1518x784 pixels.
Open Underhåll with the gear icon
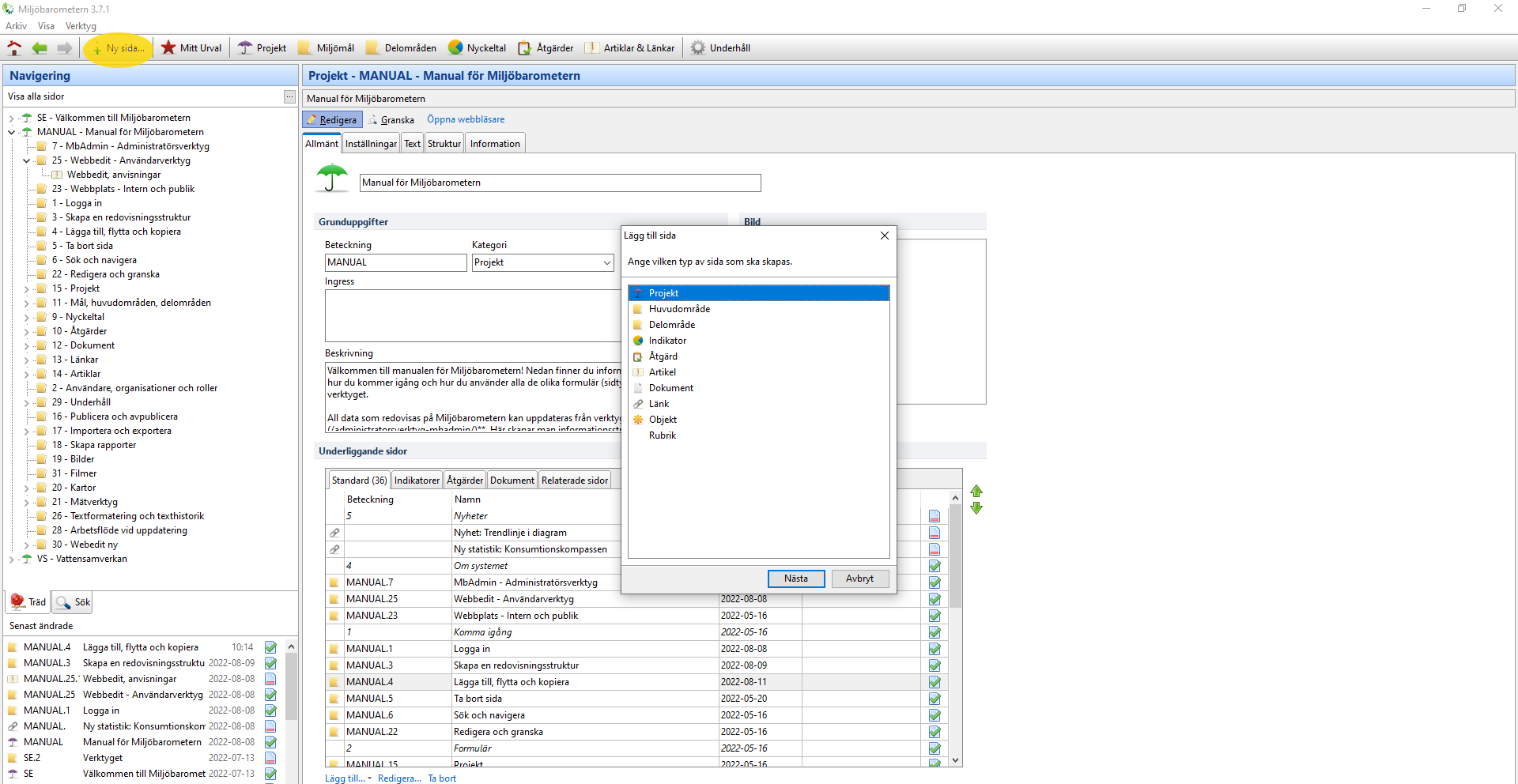tap(720, 48)
